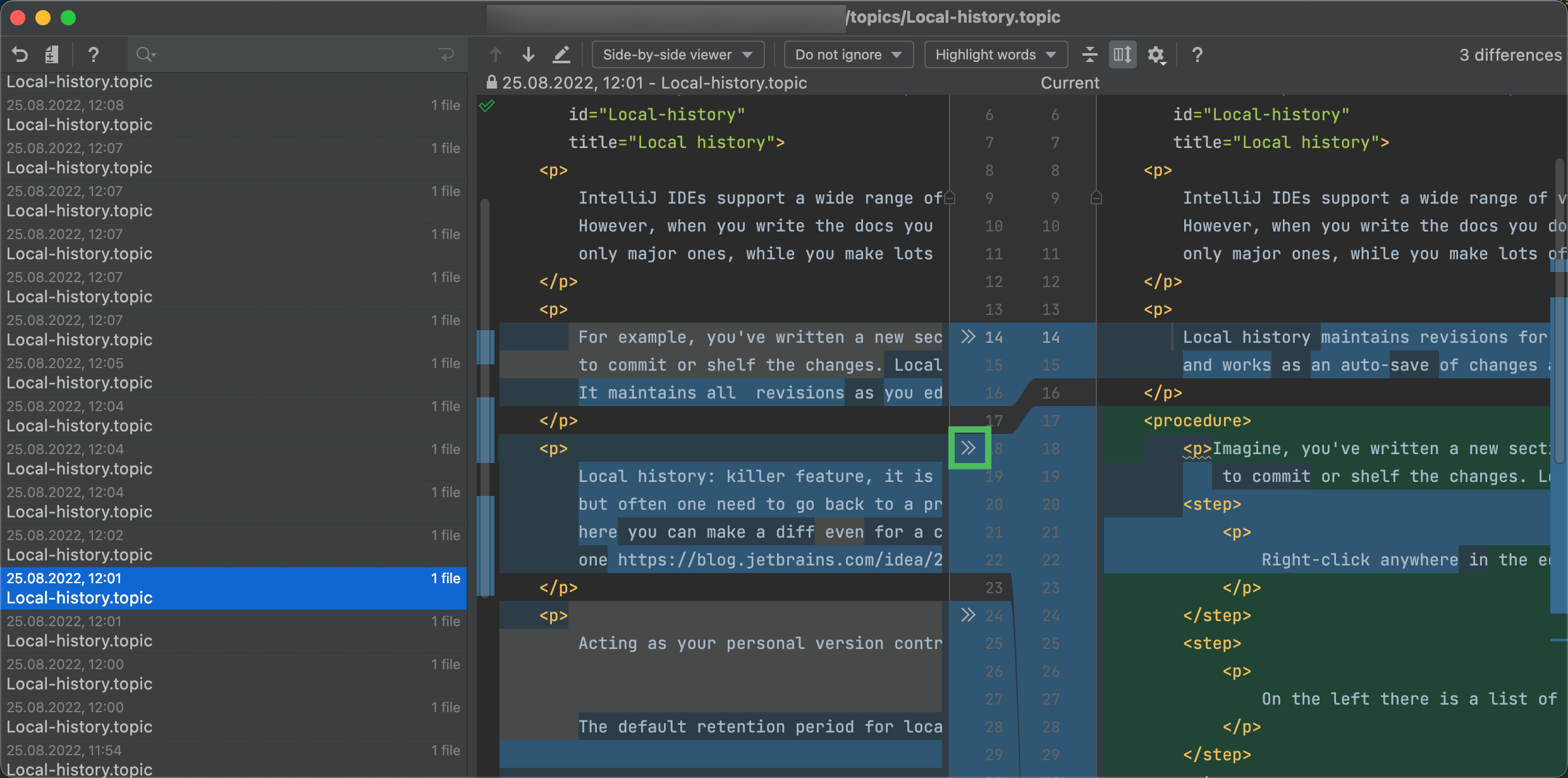The image size is (1568, 778).
Task: Apply the change chevron at line 14
Action: click(969, 337)
